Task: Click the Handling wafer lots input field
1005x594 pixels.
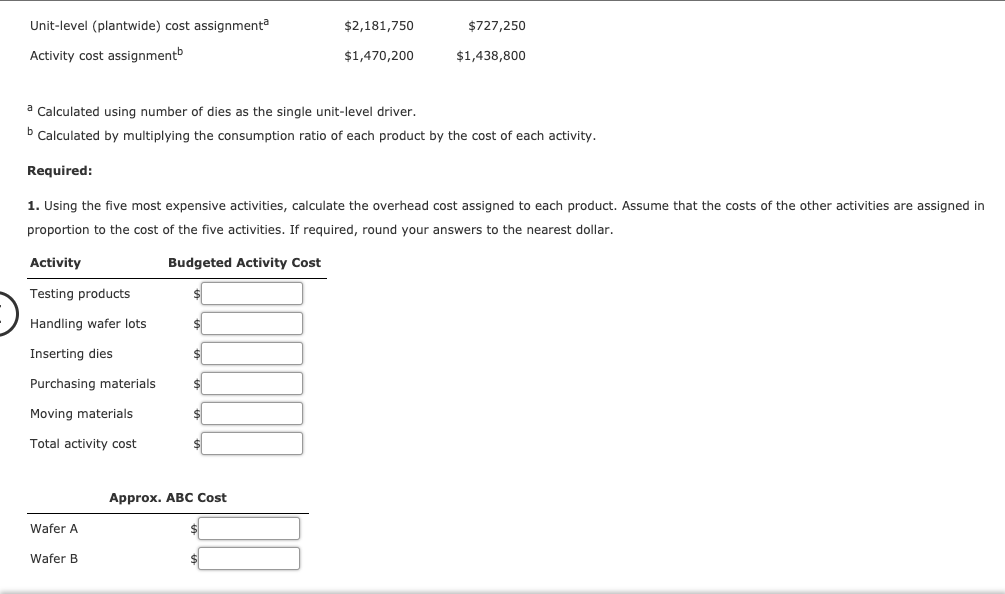Action: point(252,323)
